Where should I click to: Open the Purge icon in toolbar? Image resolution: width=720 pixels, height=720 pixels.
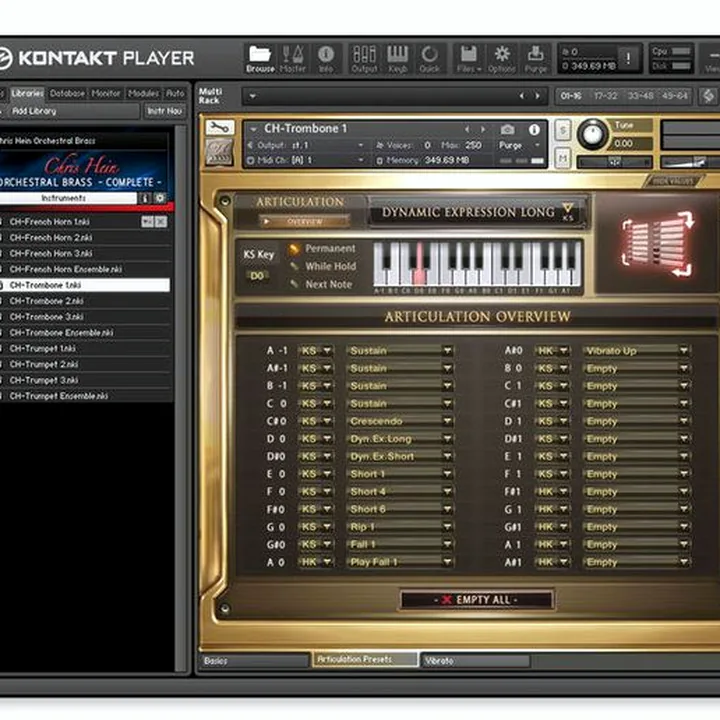(535, 59)
